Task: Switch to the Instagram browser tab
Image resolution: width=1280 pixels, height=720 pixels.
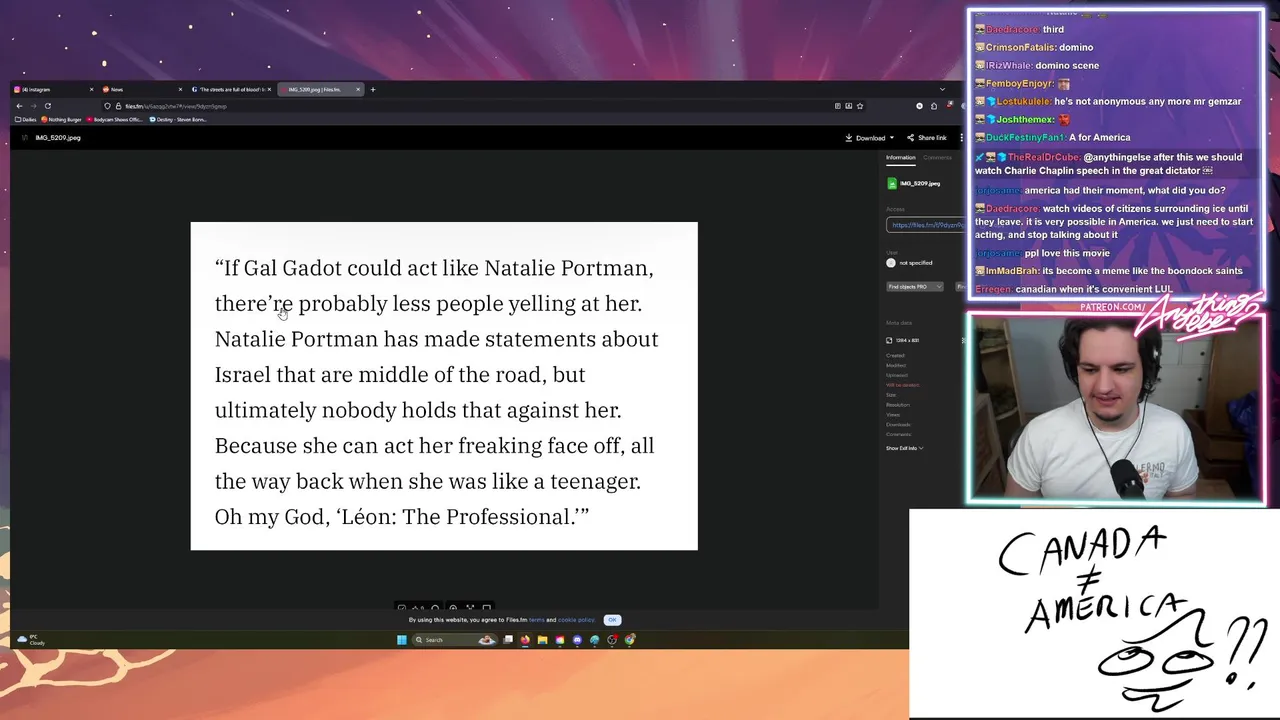Action: pyautogui.click(x=54, y=89)
